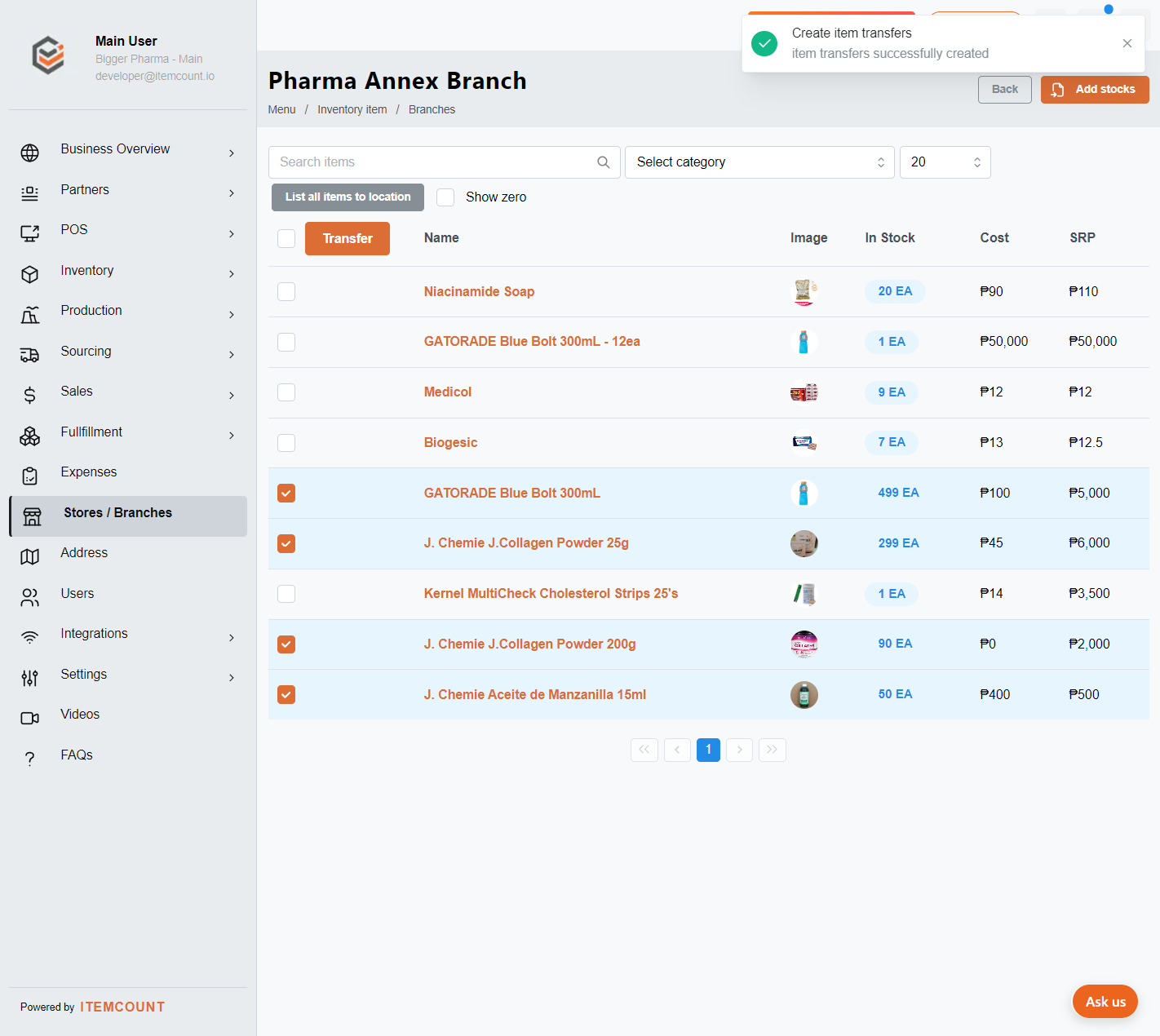
Task: Click the Production factory icon
Action: point(30,314)
